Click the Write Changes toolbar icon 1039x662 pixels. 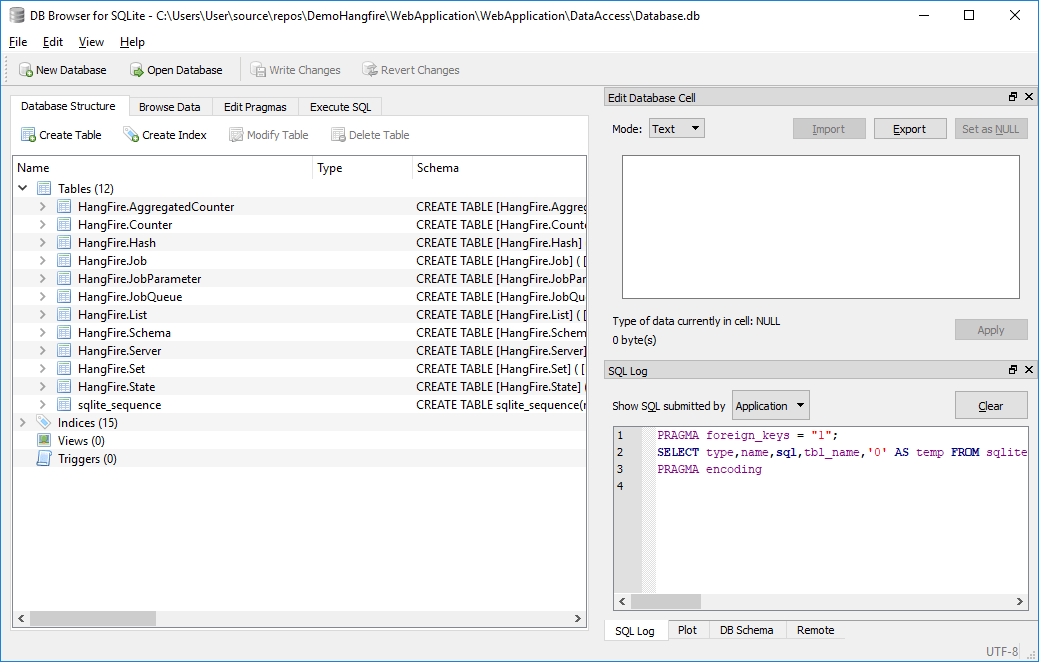coord(258,70)
